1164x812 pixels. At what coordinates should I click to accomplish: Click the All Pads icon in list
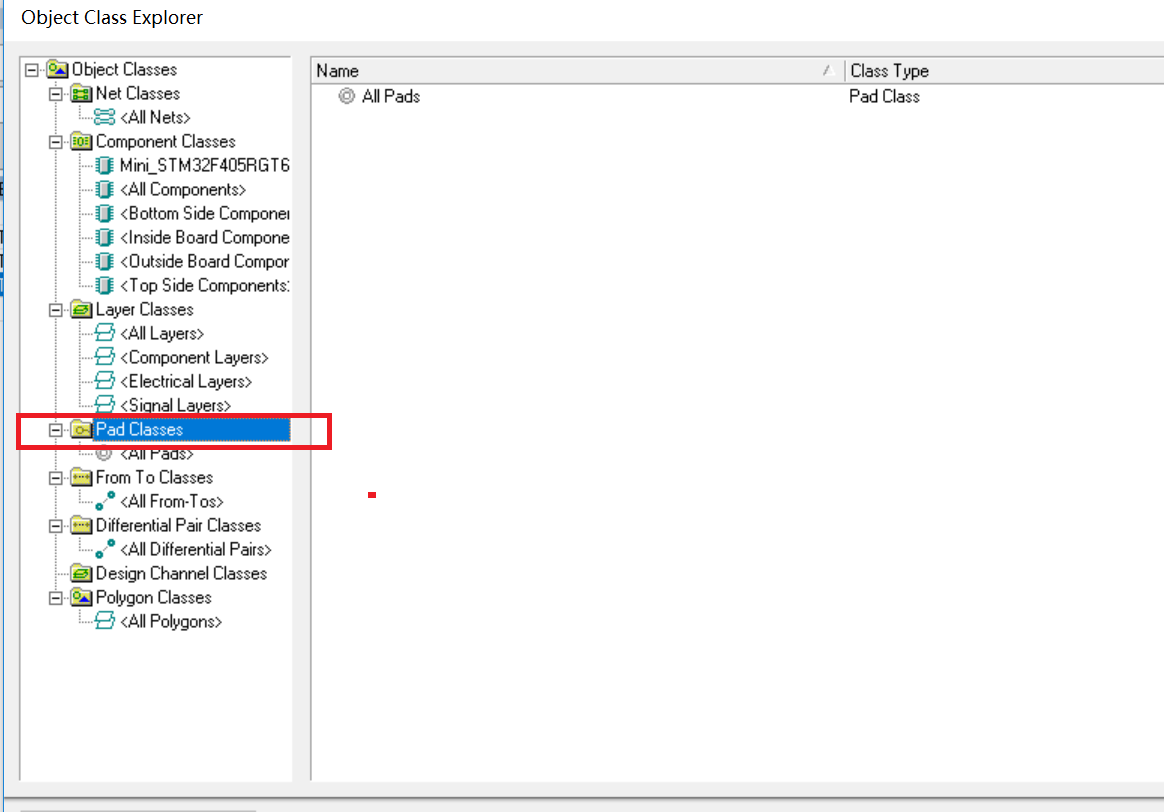(347, 97)
